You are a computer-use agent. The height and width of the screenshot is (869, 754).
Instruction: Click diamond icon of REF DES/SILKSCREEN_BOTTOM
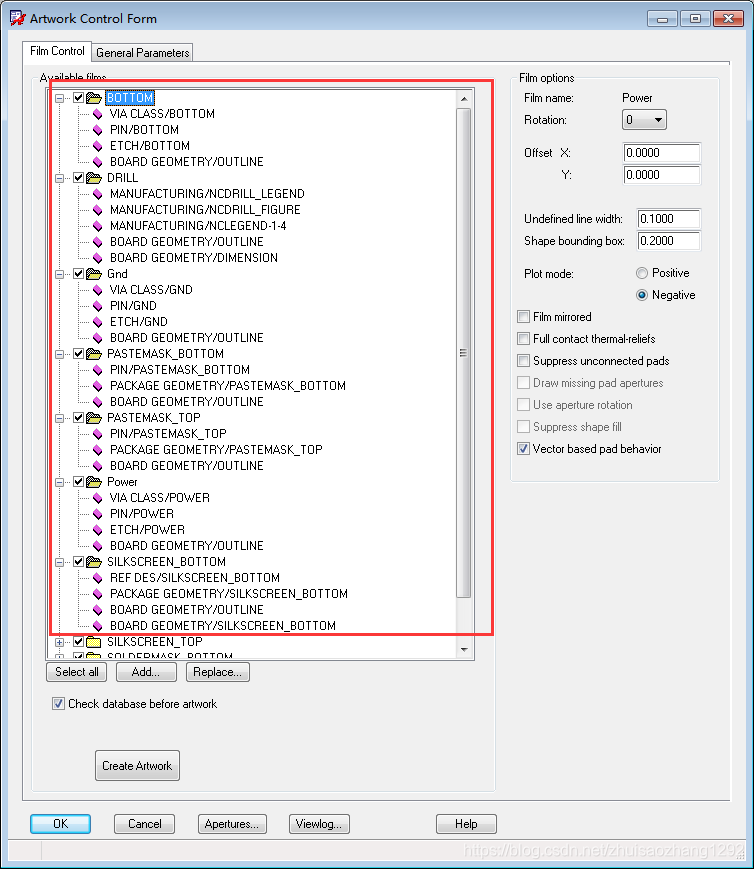click(98, 578)
